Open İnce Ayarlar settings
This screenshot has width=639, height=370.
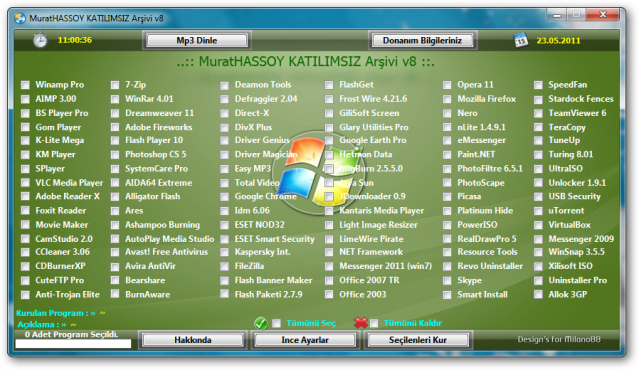coord(305,340)
